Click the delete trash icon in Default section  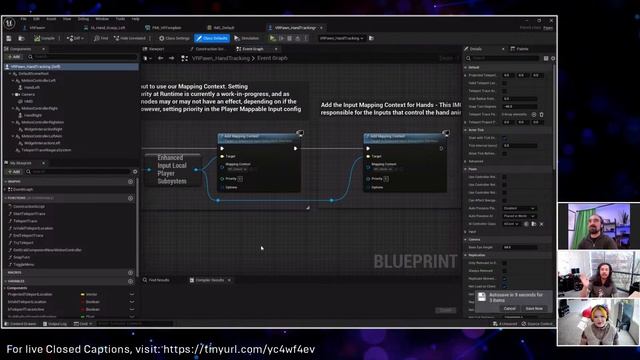tap(542, 115)
